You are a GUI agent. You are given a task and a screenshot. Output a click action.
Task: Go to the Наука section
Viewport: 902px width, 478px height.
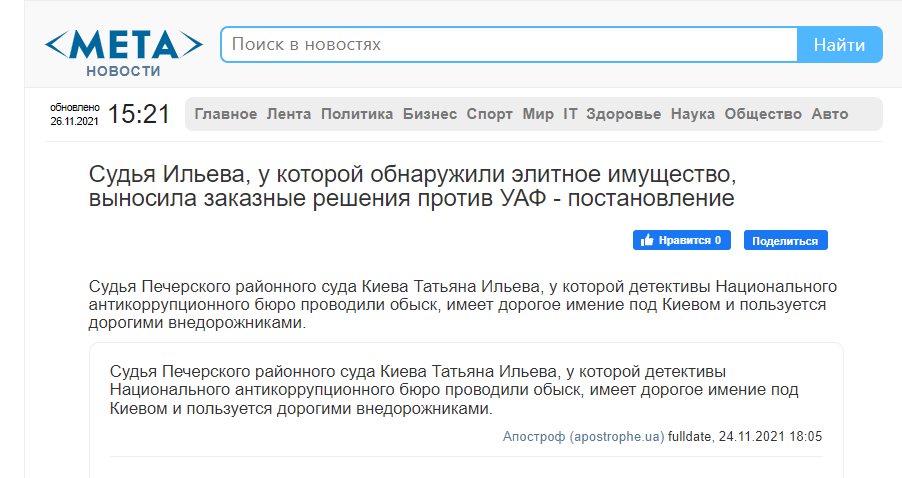point(692,114)
